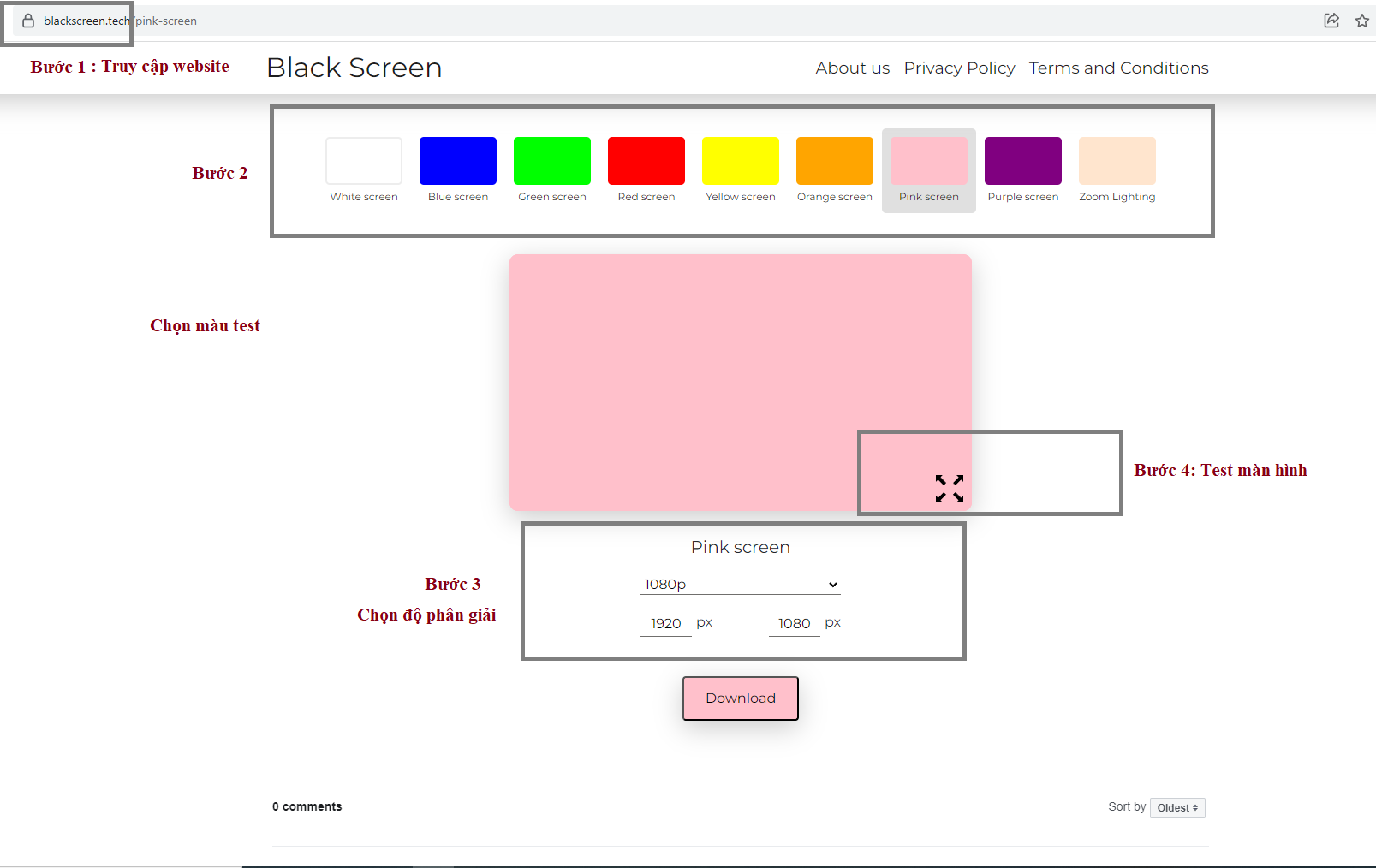Select the Red screen color tile
This screenshot has height=868, width=1376.
coord(646,160)
